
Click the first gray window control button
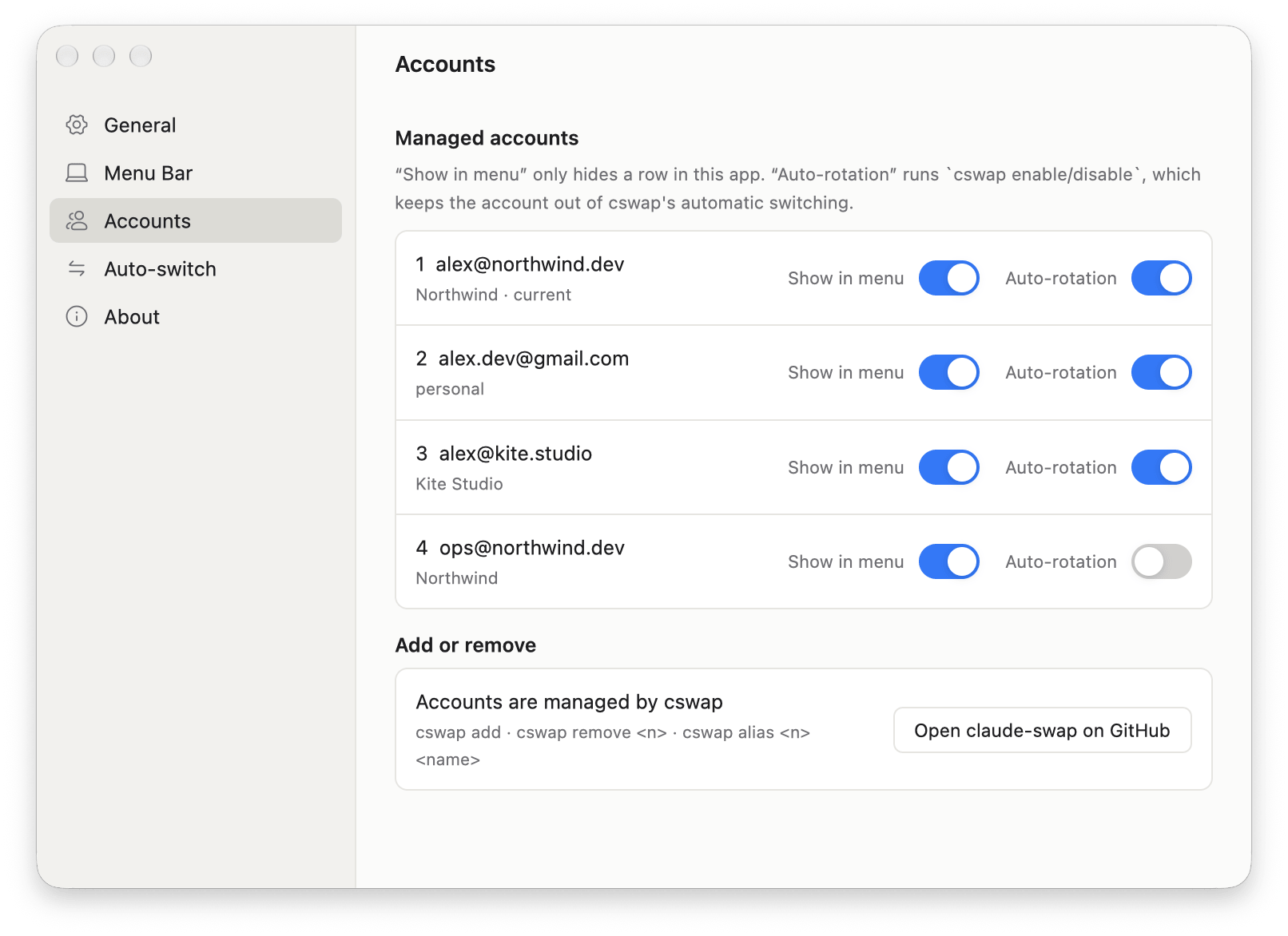pyautogui.click(x=67, y=56)
